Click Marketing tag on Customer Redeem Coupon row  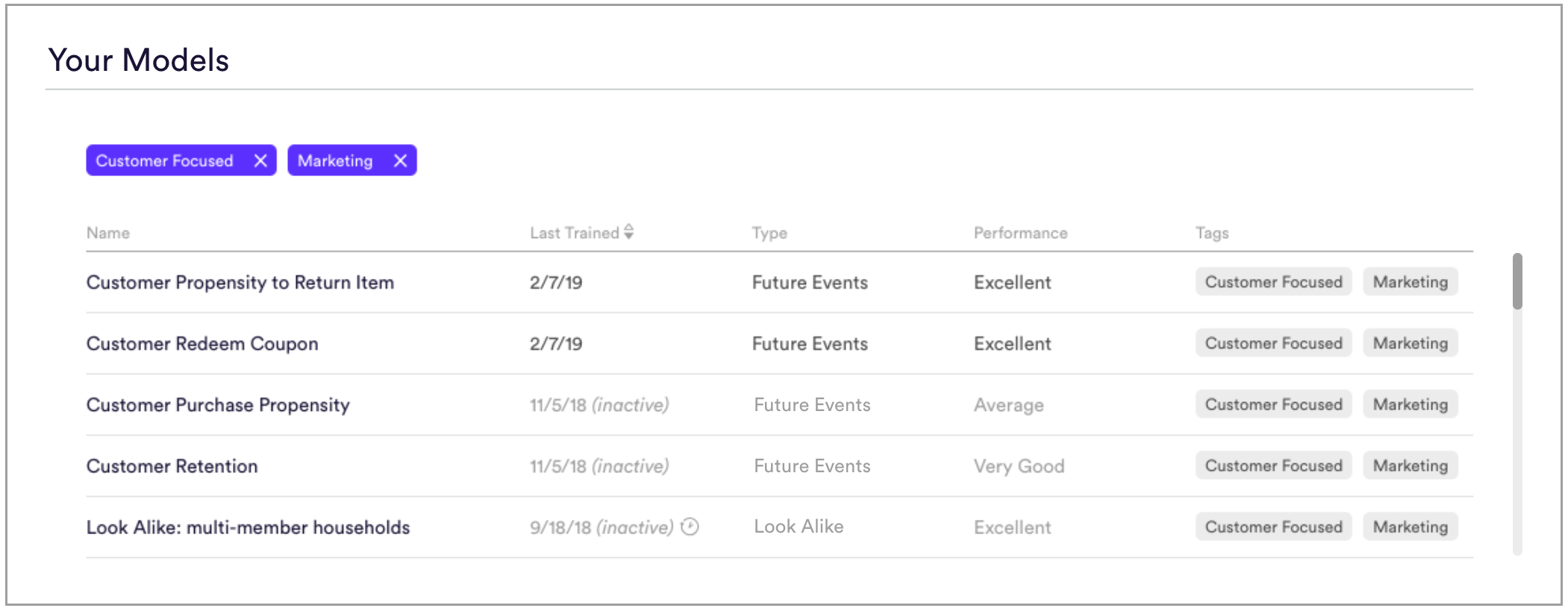[1410, 343]
